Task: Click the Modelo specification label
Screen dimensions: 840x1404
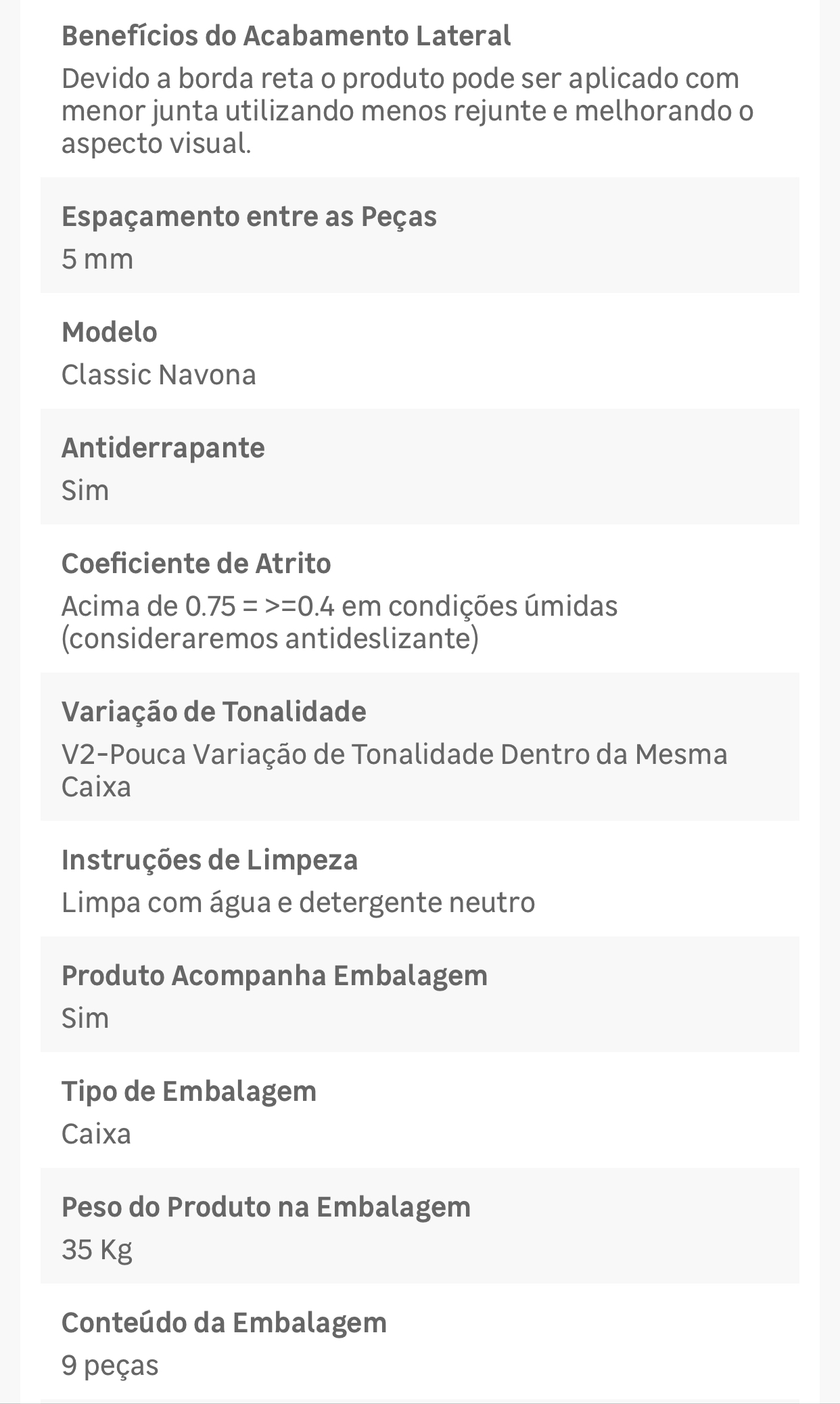Action: [110, 332]
